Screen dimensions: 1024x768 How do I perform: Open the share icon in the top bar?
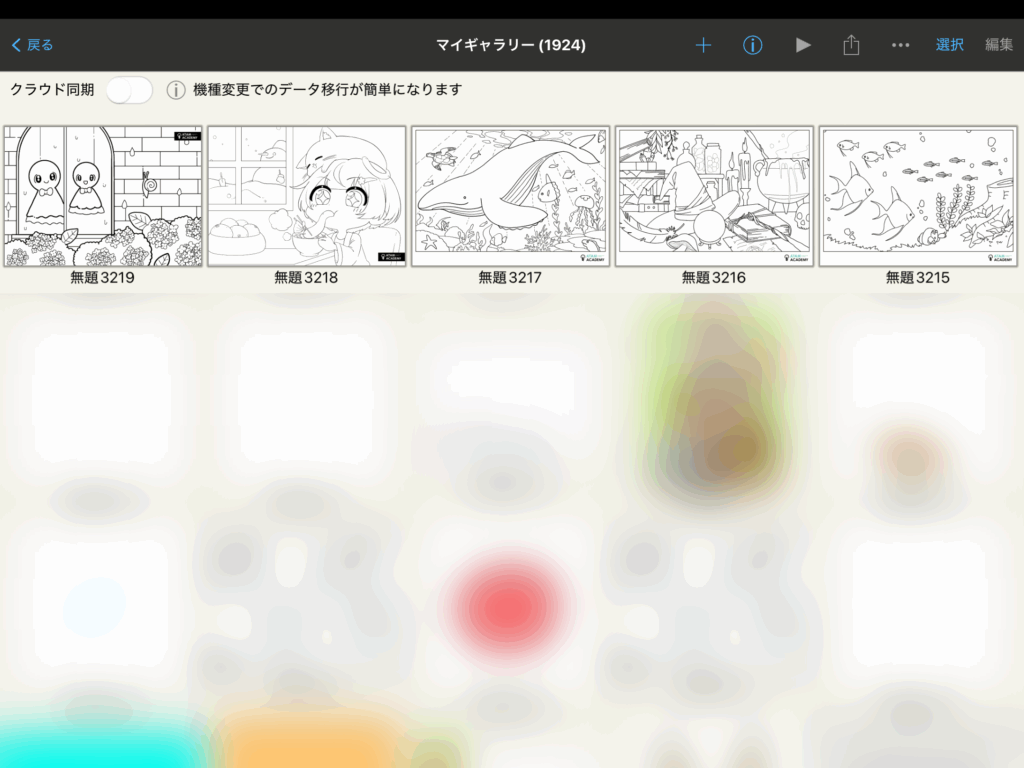(x=851, y=45)
